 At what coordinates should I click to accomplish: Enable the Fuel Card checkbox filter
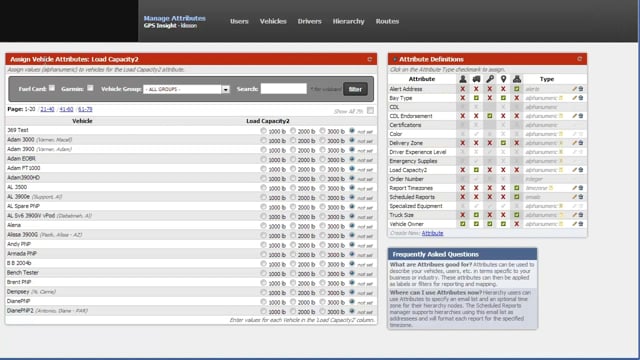[x=52, y=88]
